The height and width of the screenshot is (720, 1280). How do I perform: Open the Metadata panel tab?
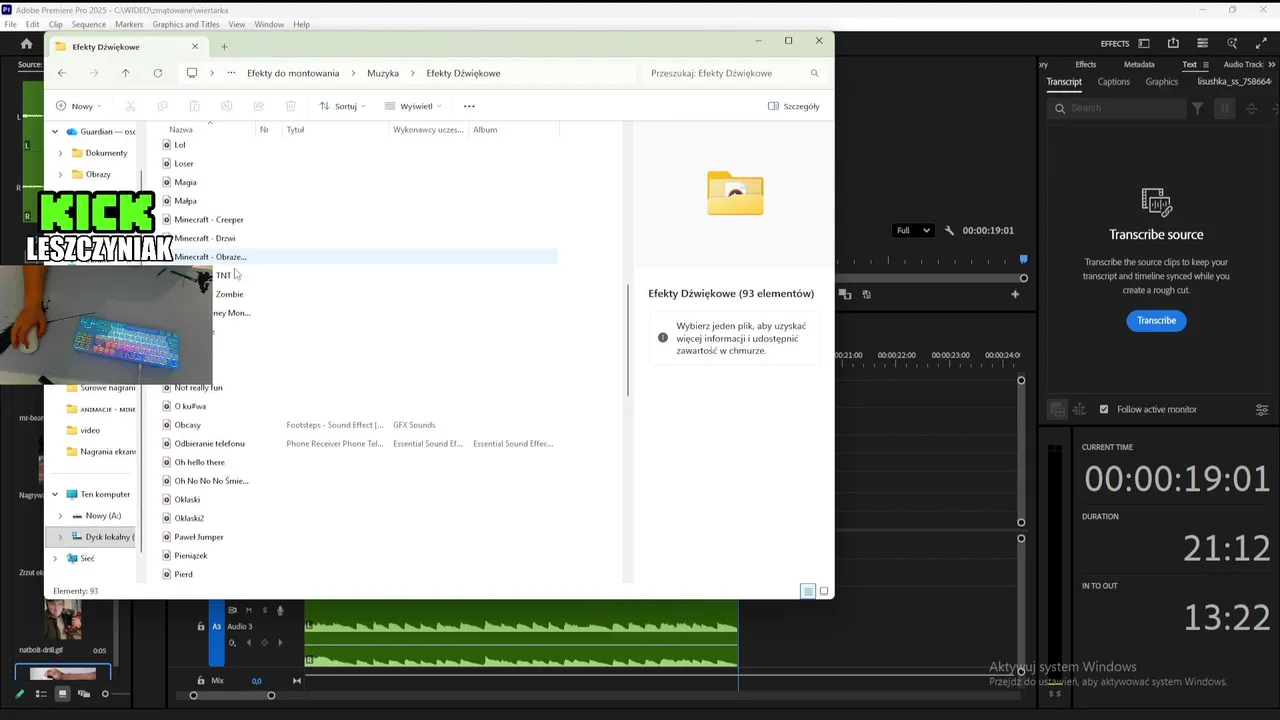coord(1139,64)
